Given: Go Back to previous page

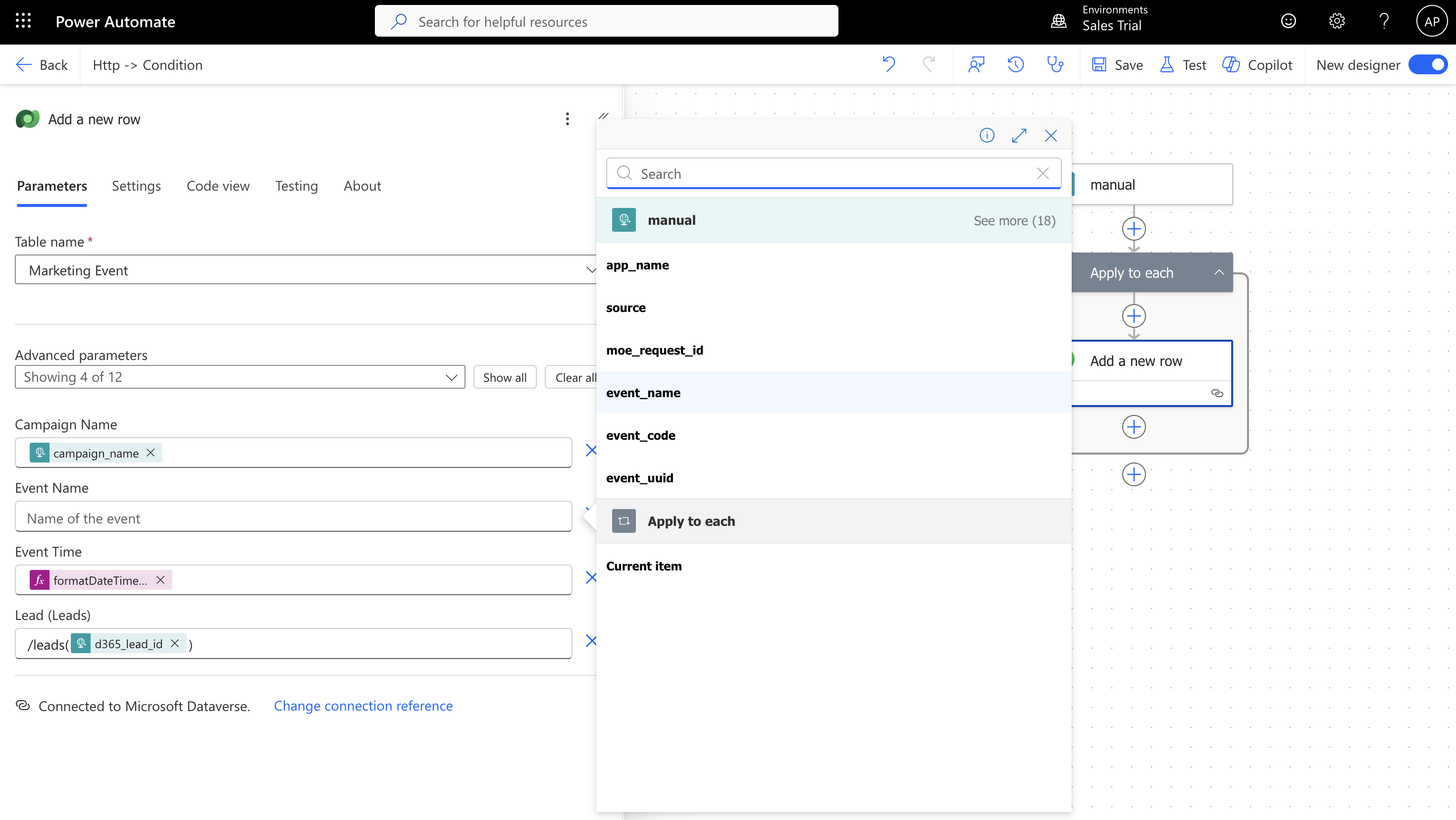Looking at the screenshot, I should (x=43, y=64).
